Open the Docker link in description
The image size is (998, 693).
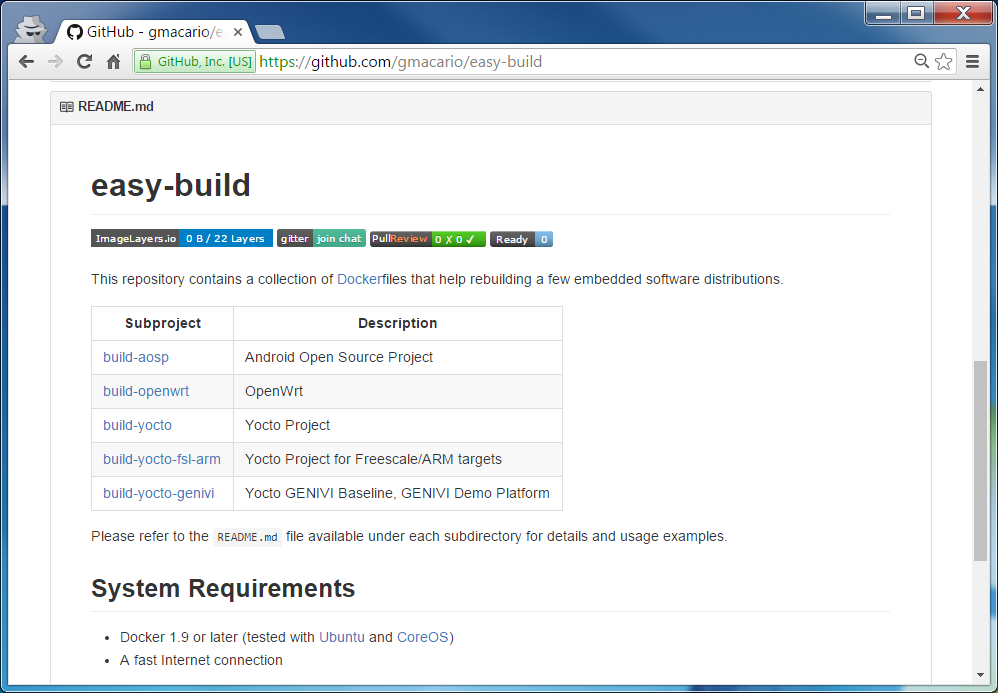coord(360,279)
